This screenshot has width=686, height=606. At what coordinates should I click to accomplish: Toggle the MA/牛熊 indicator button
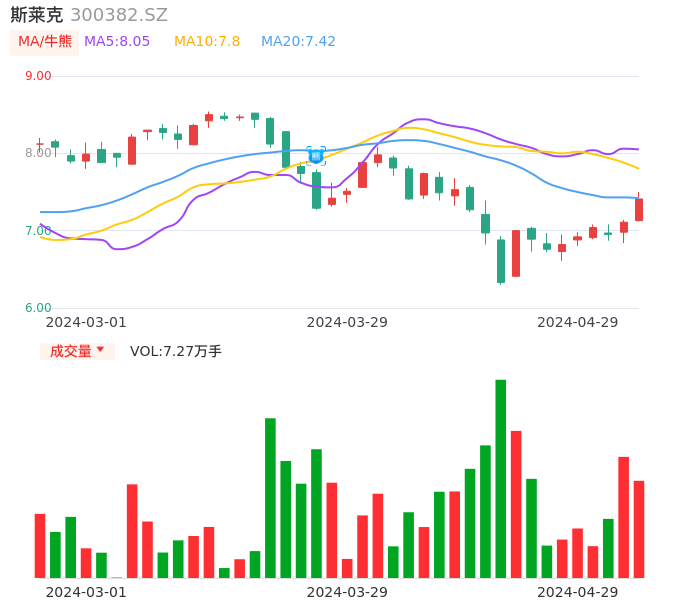(x=45, y=42)
